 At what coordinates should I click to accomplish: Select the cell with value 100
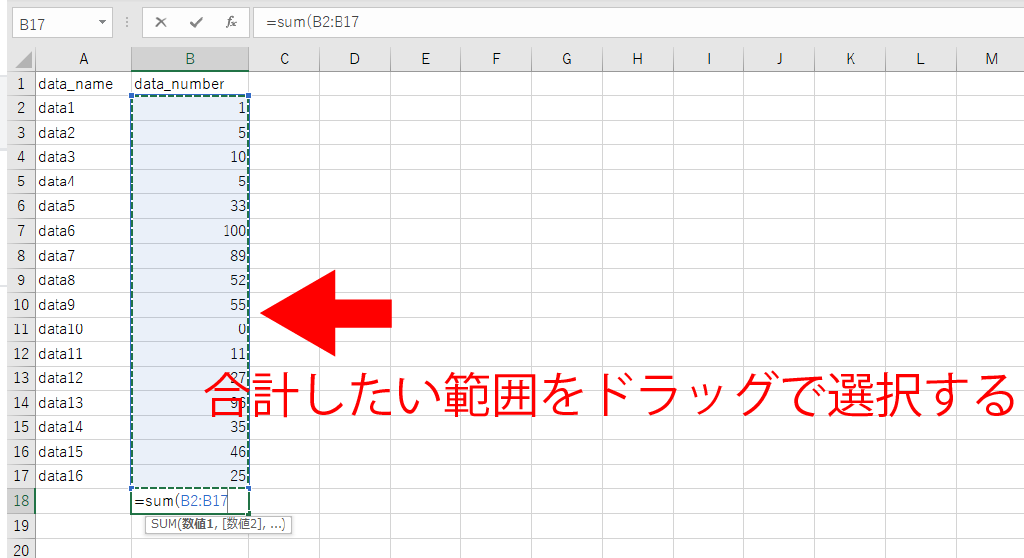coord(189,231)
